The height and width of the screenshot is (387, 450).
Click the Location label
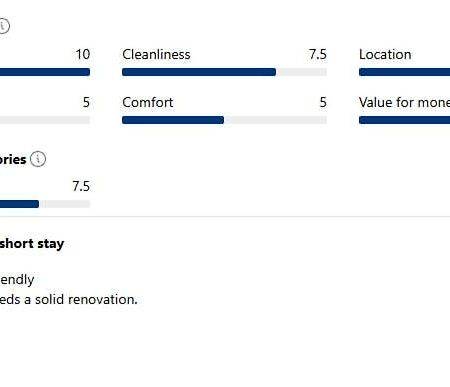(385, 55)
